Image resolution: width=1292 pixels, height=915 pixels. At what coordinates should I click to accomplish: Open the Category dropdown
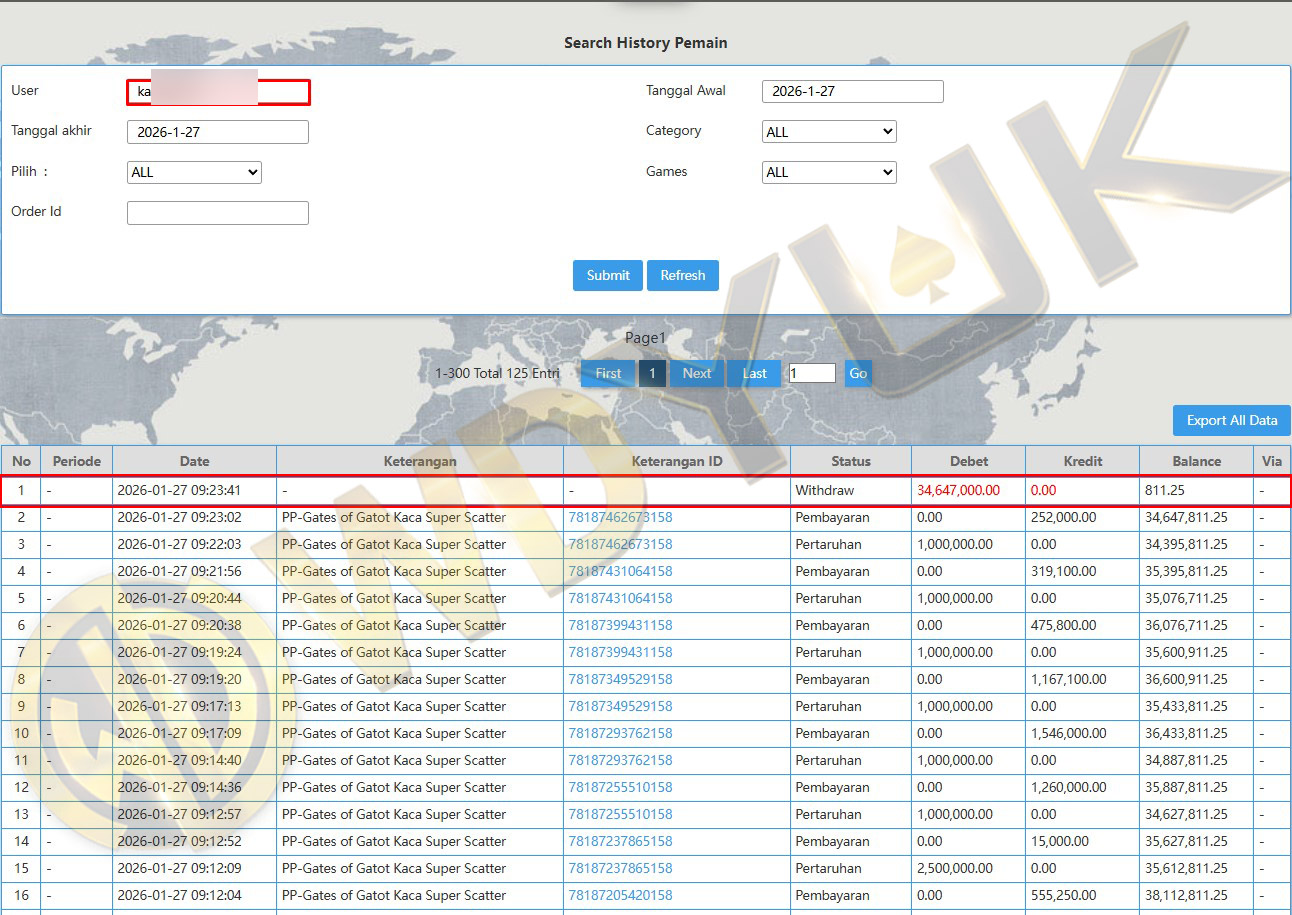click(828, 132)
